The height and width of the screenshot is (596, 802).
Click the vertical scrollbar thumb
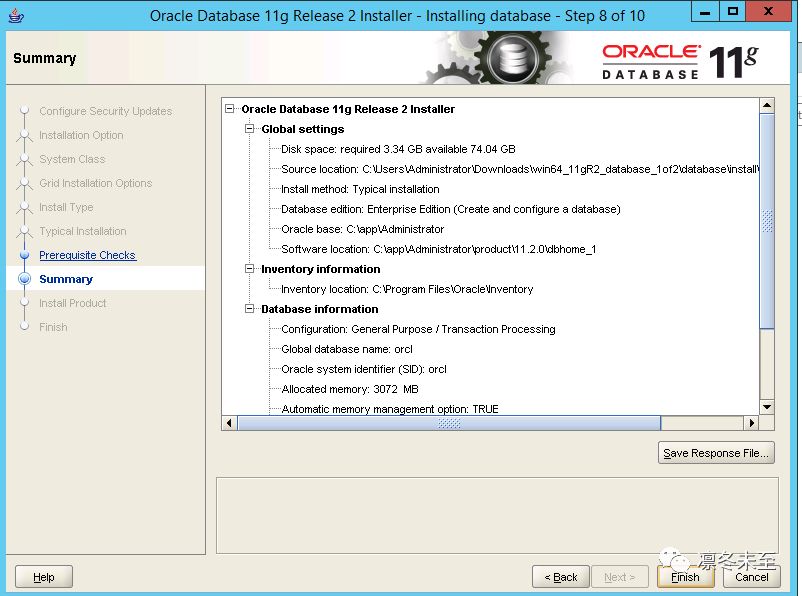point(767,221)
